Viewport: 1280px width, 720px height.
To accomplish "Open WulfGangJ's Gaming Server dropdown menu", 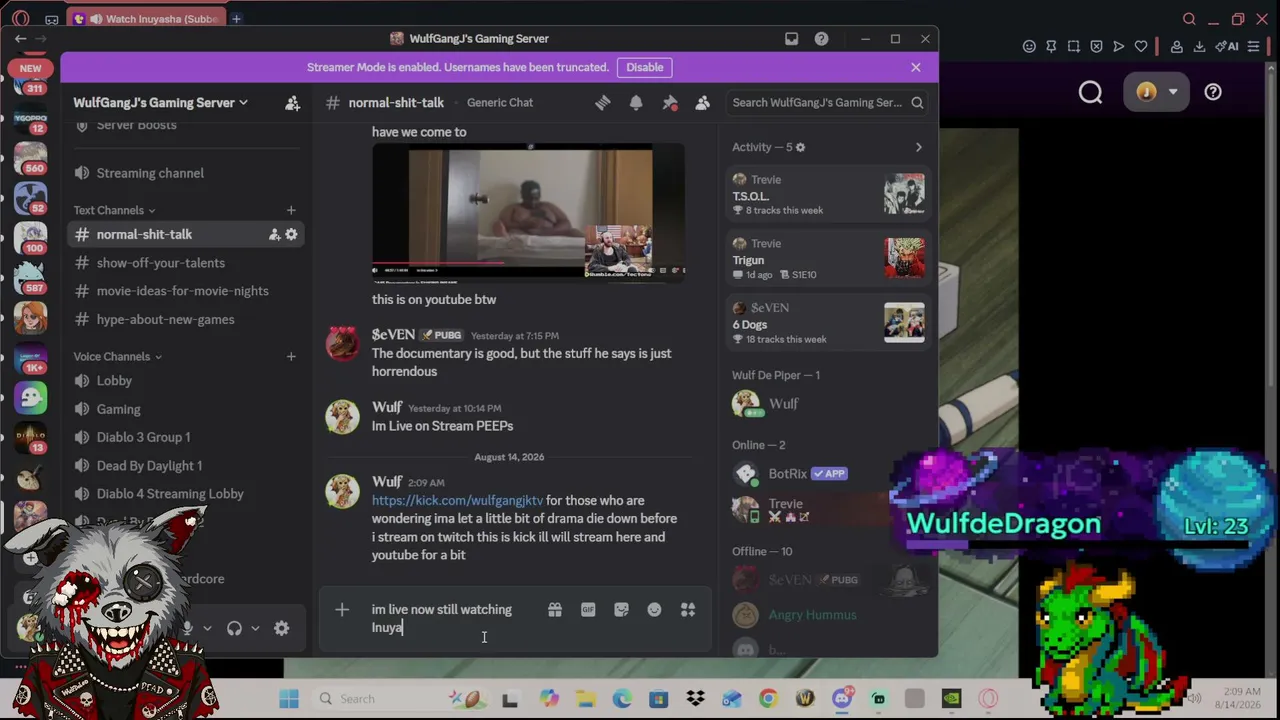I will pos(160,103).
